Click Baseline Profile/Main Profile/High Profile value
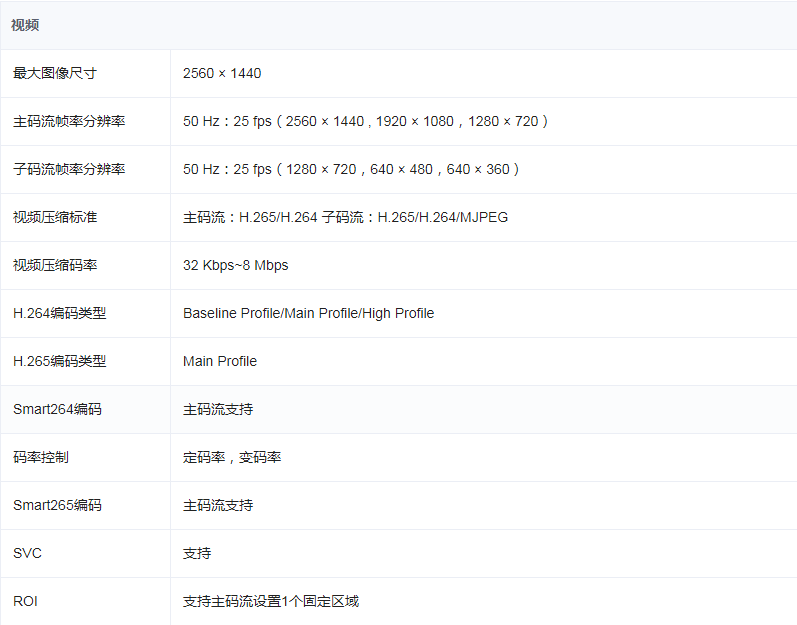Screen dimensions: 797x625 [309, 313]
